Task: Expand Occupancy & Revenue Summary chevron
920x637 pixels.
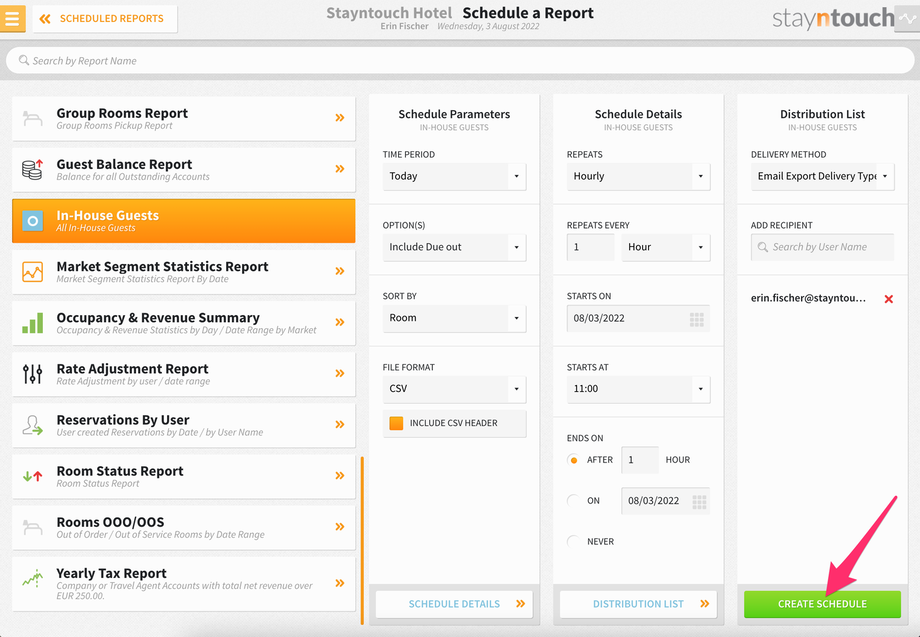Action: (x=340, y=322)
